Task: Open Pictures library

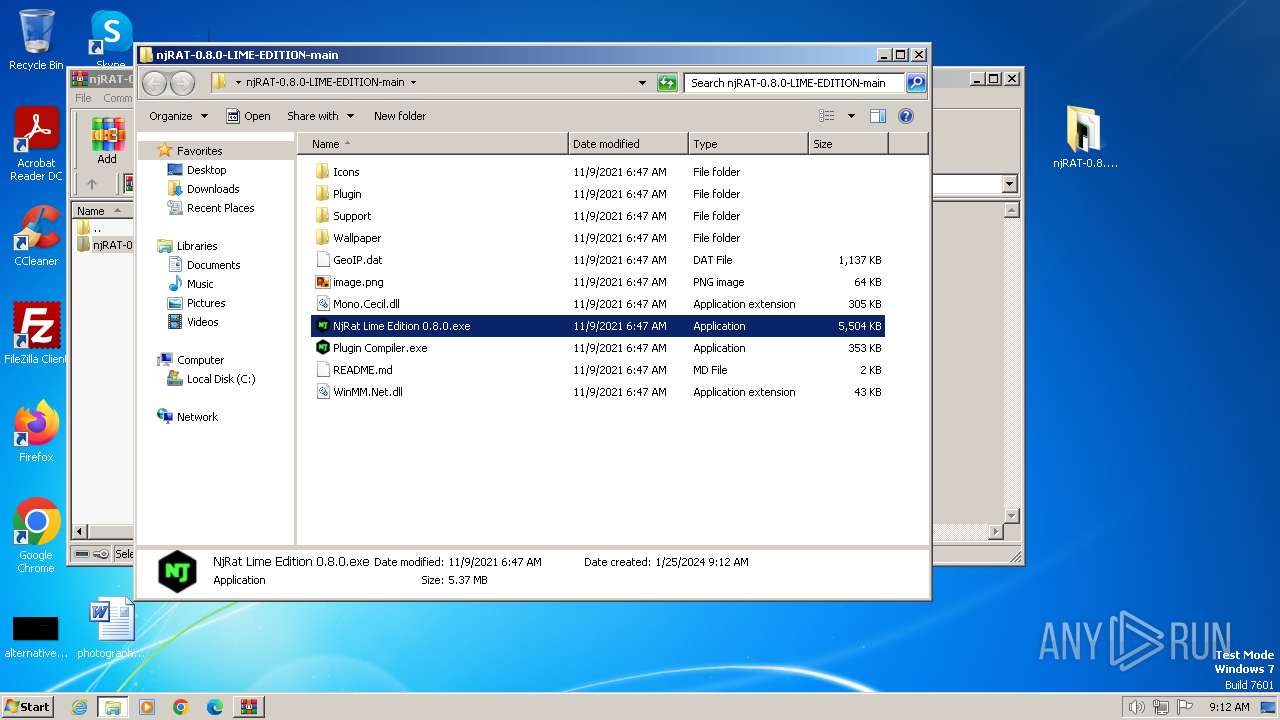Action: (x=206, y=303)
